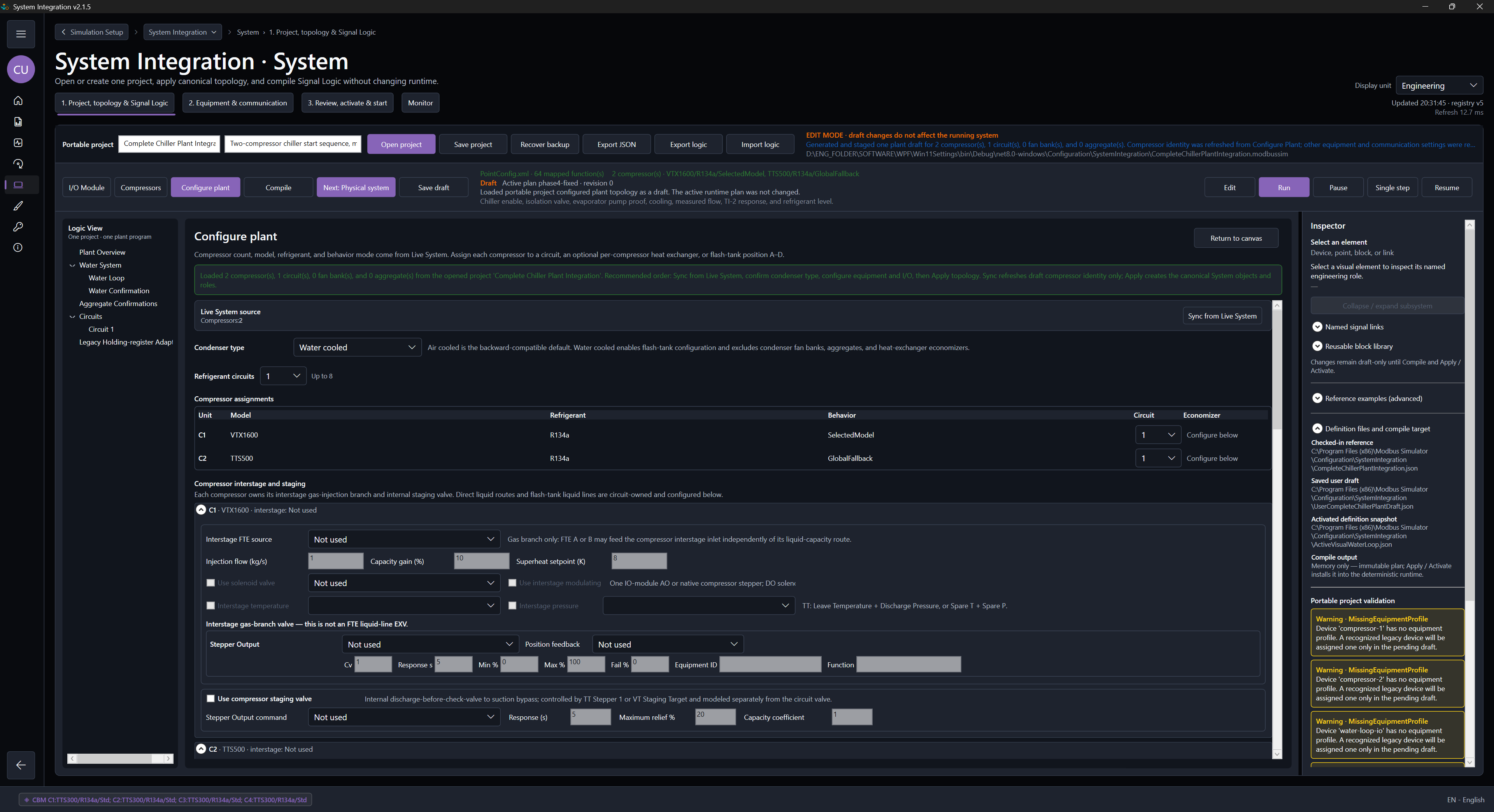Collapse the Circuits tree node

point(72,317)
